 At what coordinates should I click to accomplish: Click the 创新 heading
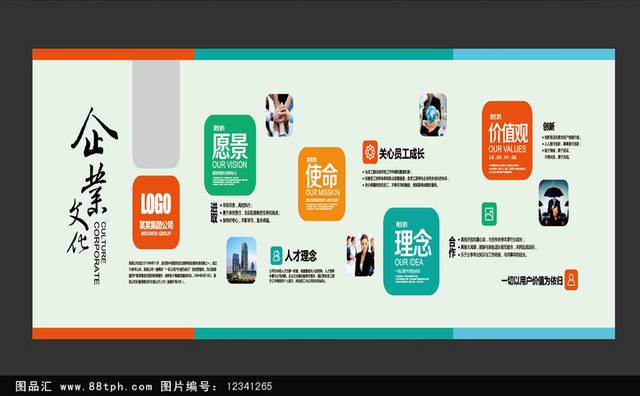pos(549,127)
